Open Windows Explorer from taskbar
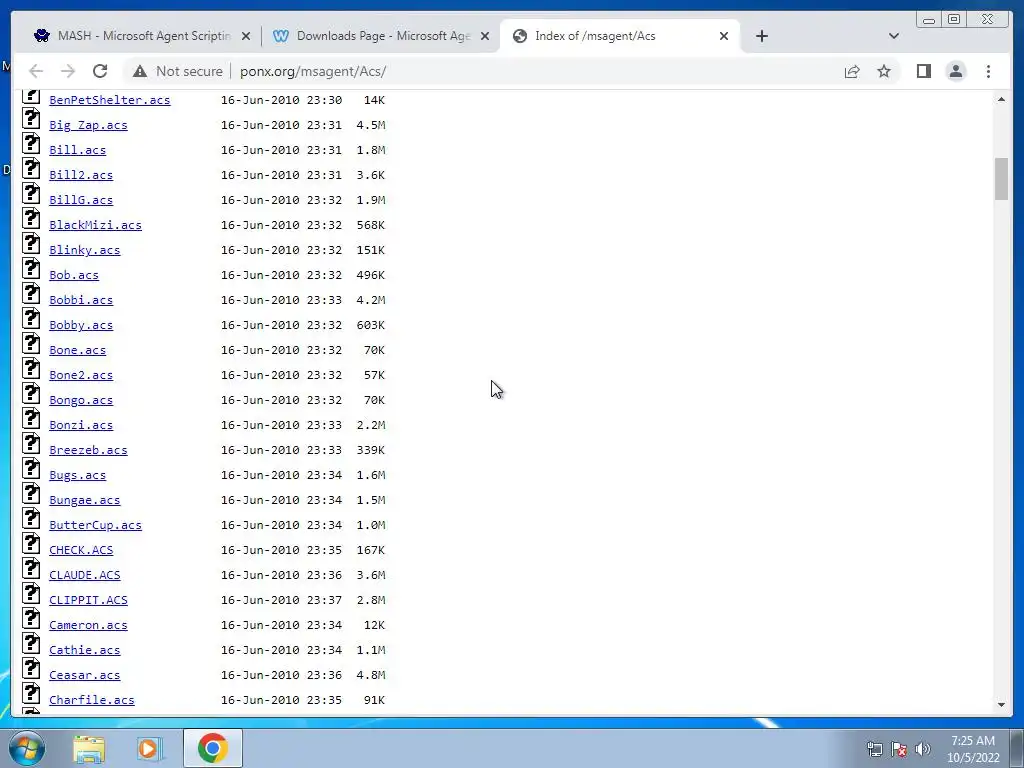 89,749
